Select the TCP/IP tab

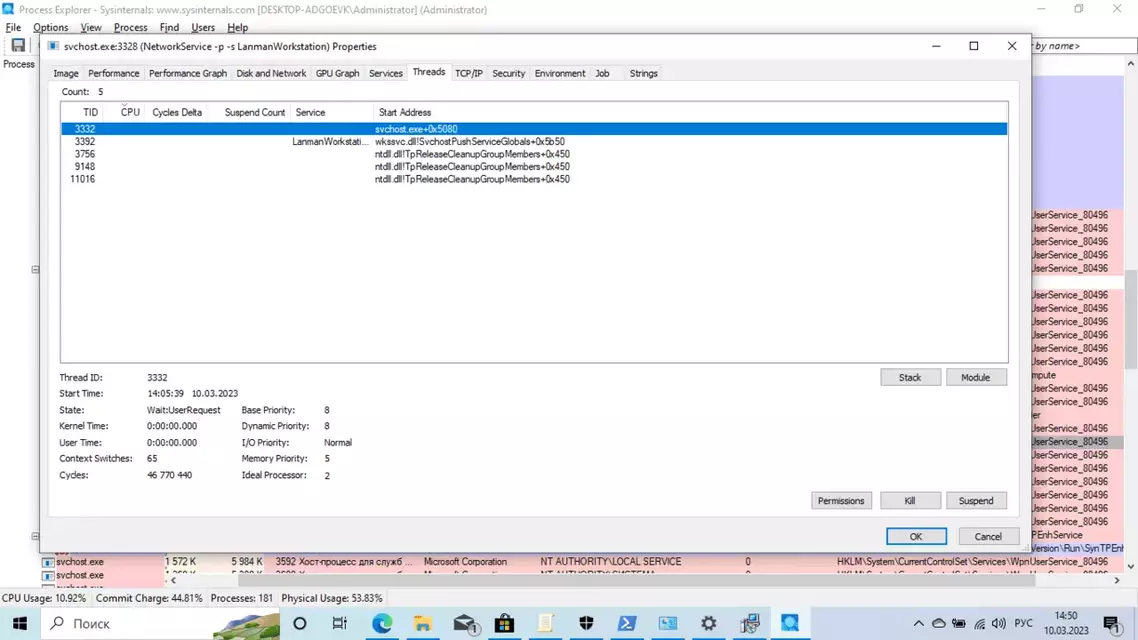point(469,73)
